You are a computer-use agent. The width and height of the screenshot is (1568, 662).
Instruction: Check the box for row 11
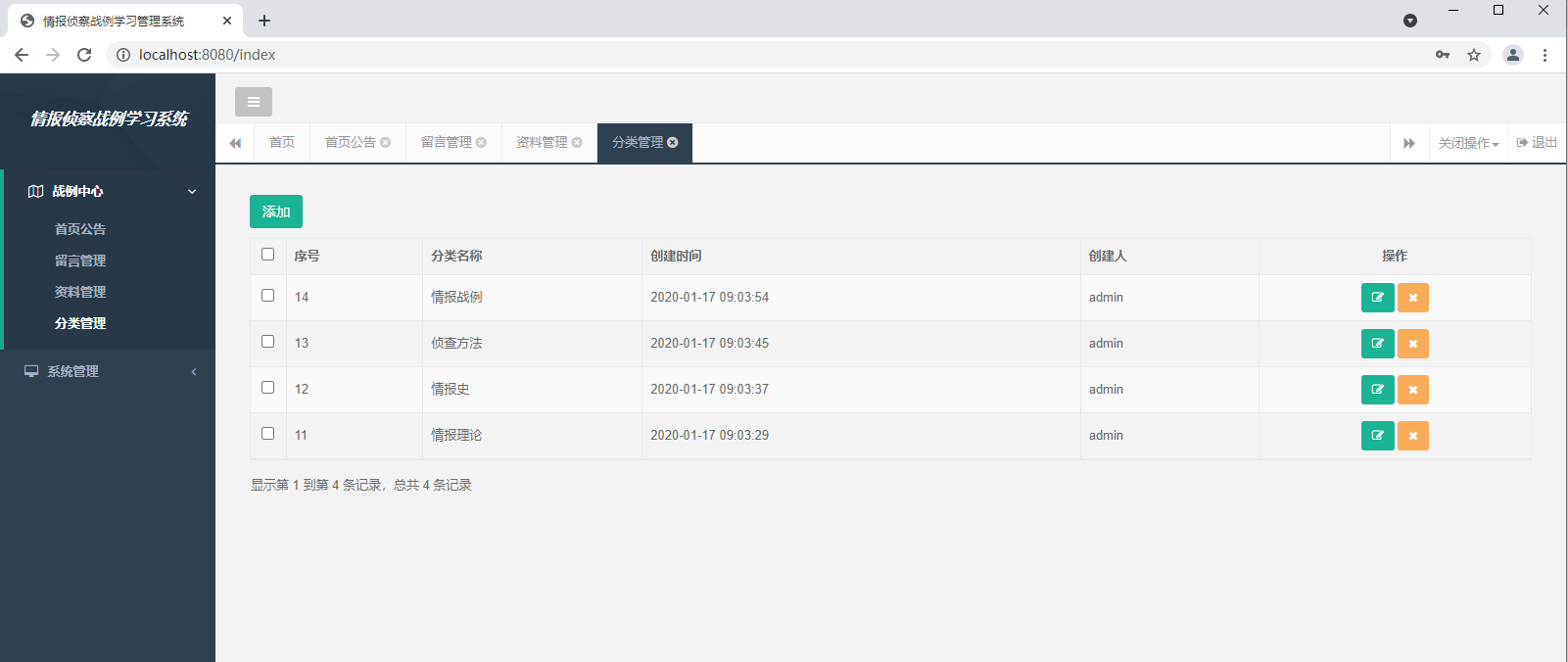click(267, 434)
